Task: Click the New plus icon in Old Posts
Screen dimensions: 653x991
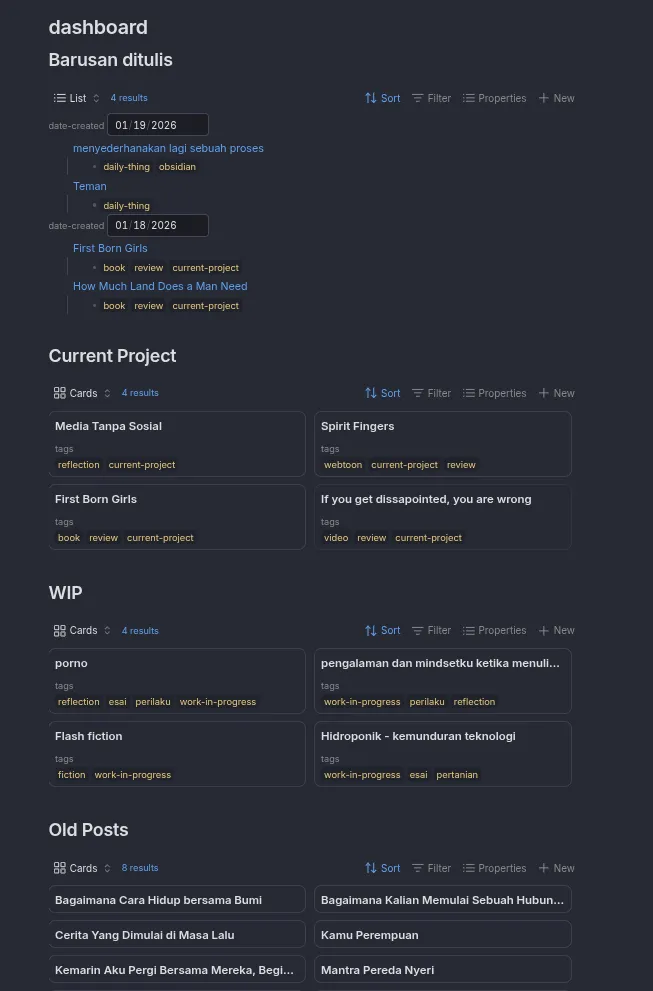Action: tap(544, 868)
